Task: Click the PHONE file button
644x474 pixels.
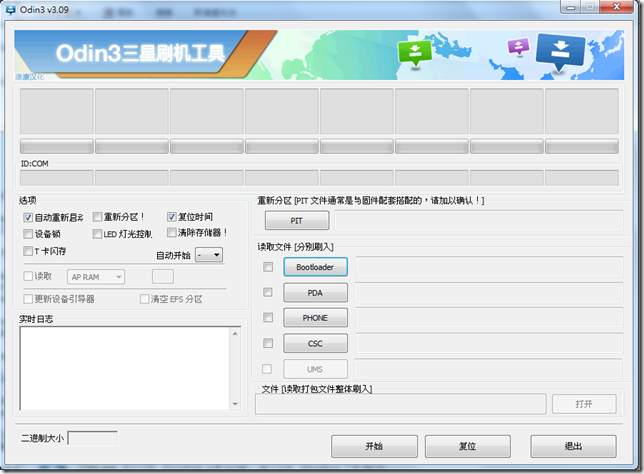Action: click(x=315, y=318)
